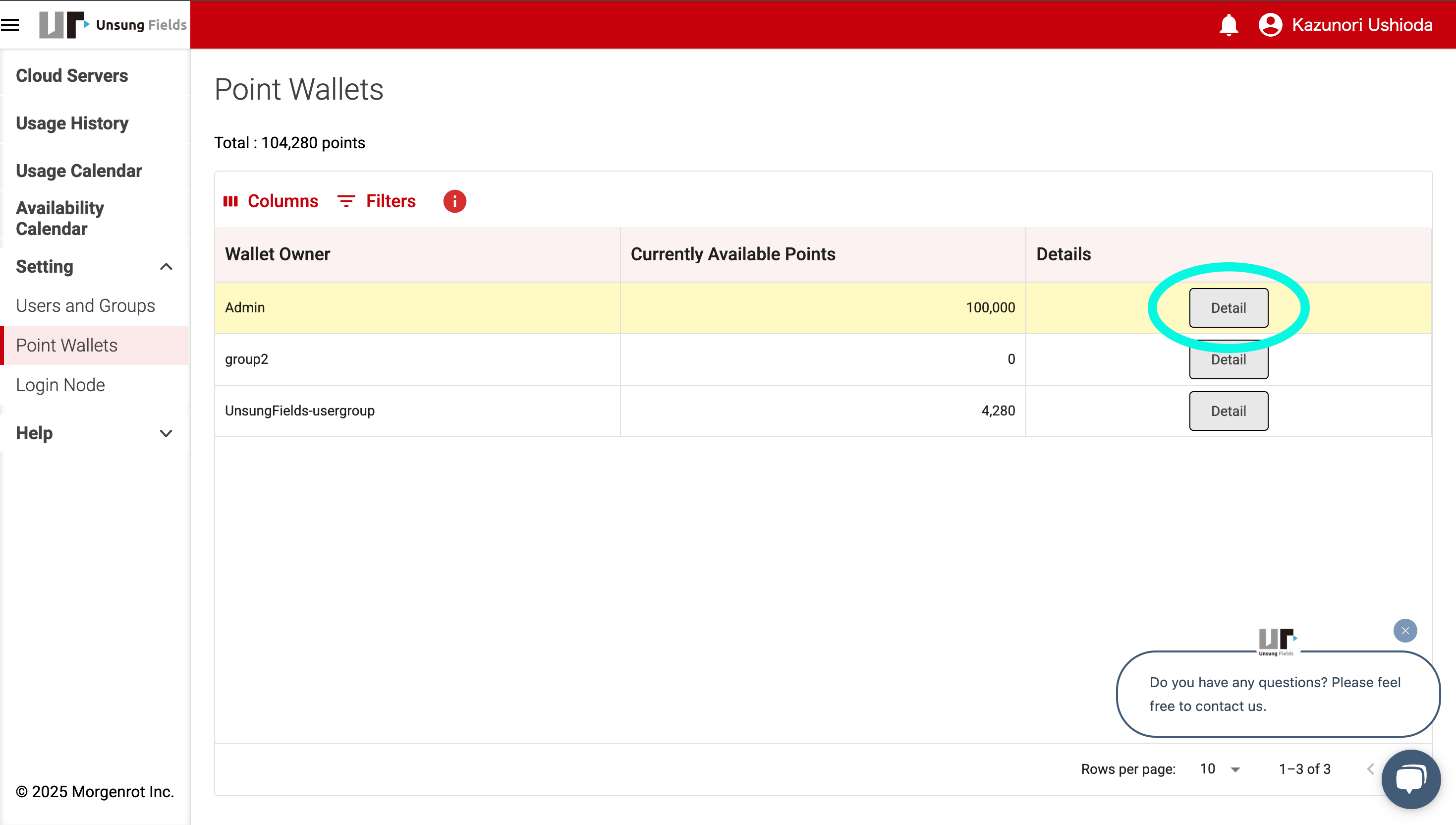Open the Filters panel
1456x825 pixels.
coord(377,201)
